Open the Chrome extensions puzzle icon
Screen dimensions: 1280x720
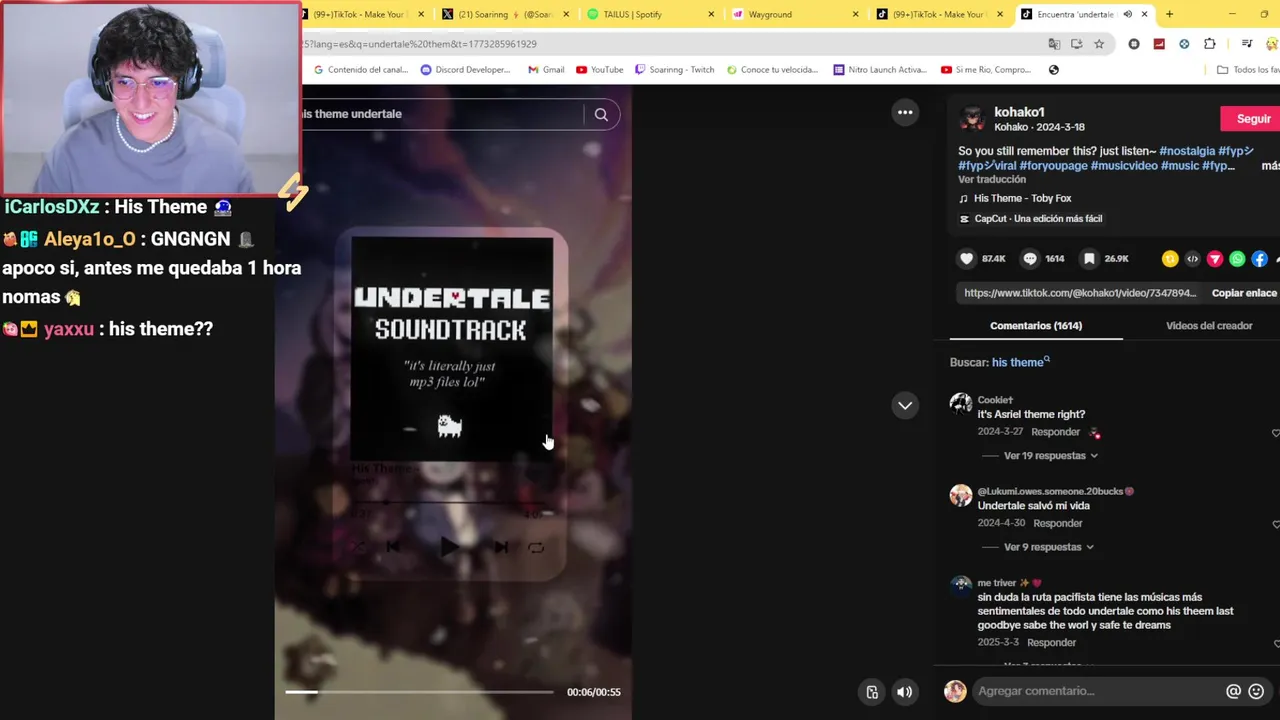coord(1210,44)
